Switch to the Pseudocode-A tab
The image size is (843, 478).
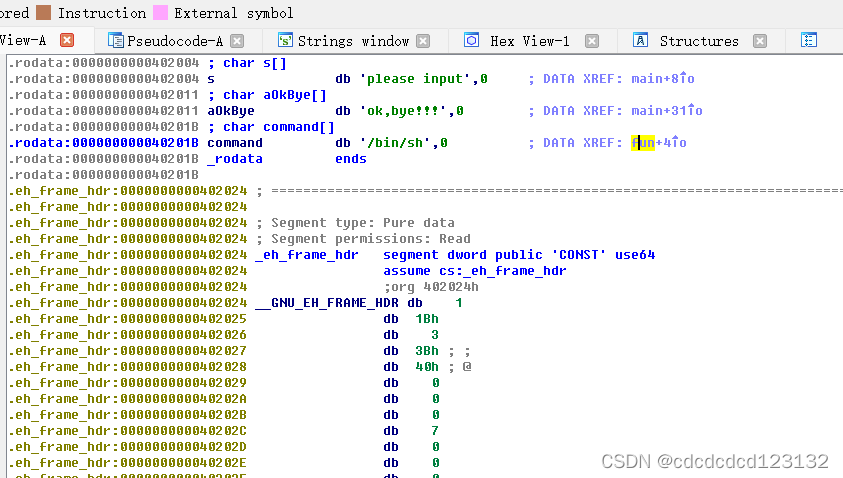pos(175,41)
